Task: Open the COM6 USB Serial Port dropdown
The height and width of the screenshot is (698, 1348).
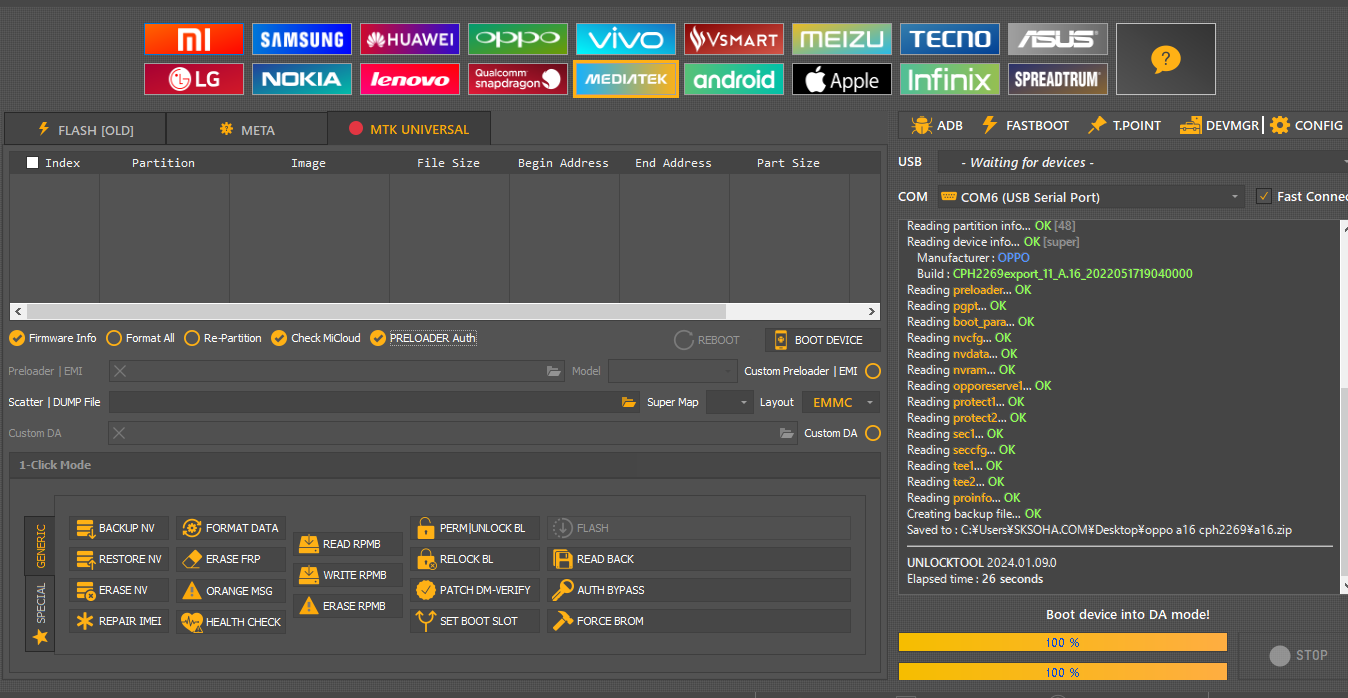Action: point(1089,197)
